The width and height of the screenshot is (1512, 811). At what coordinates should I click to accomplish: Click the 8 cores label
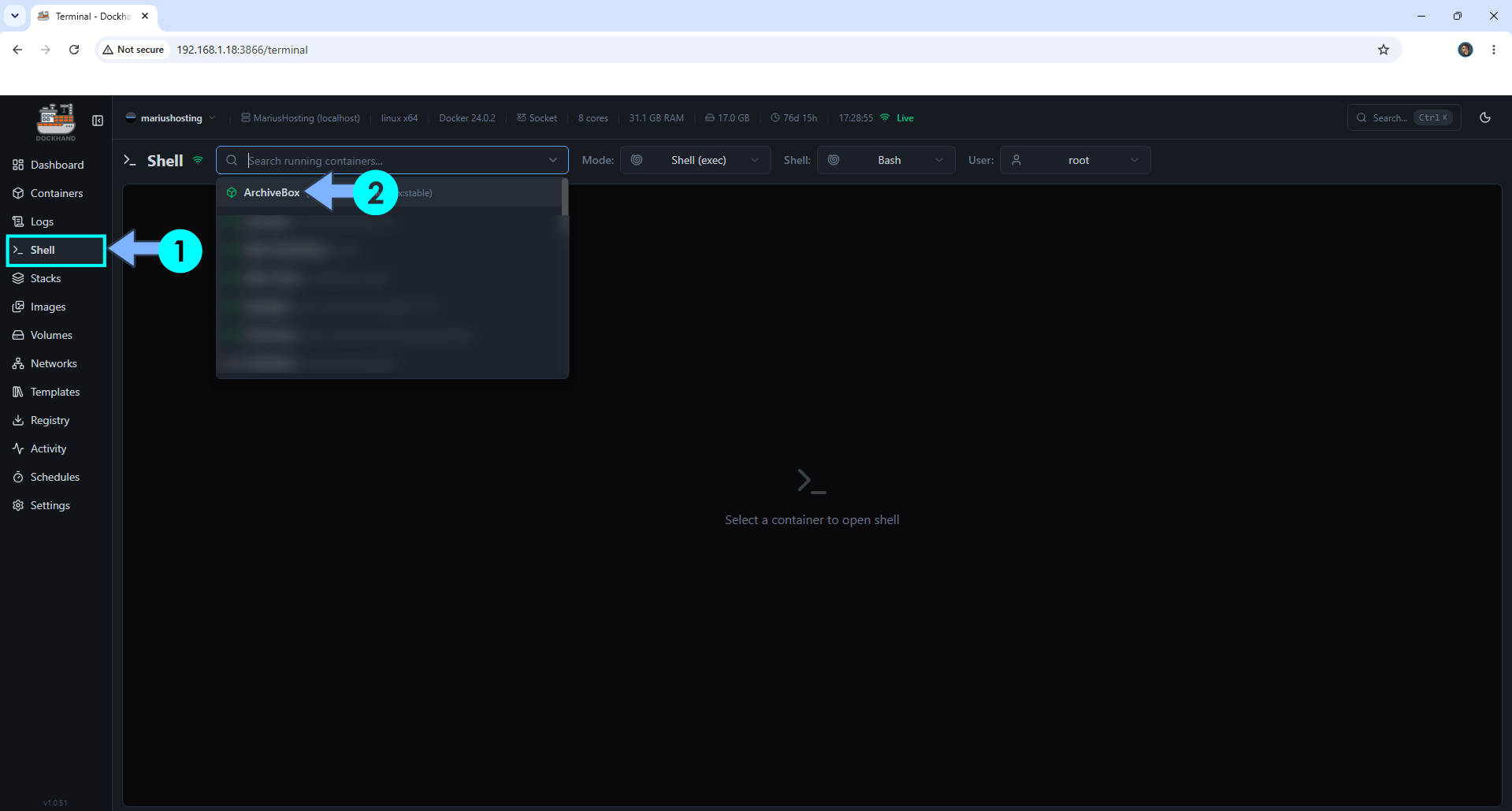593,118
